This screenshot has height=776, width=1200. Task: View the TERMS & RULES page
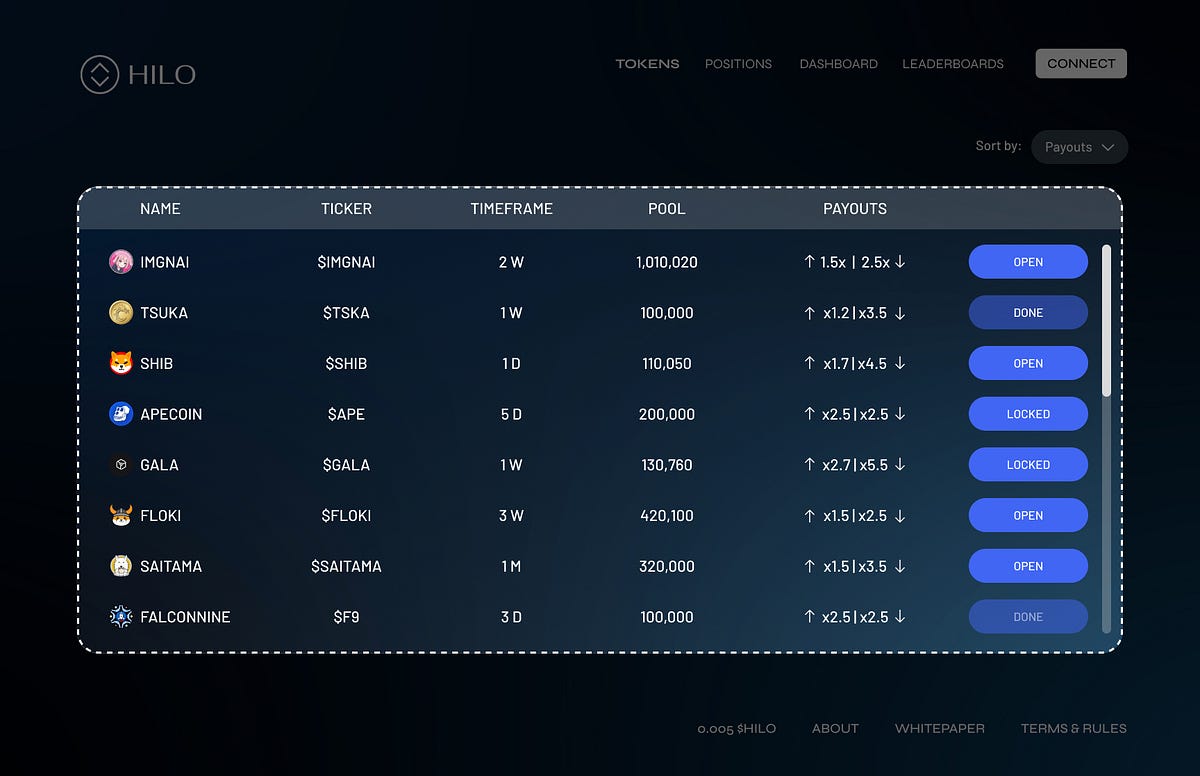click(x=1073, y=728)
